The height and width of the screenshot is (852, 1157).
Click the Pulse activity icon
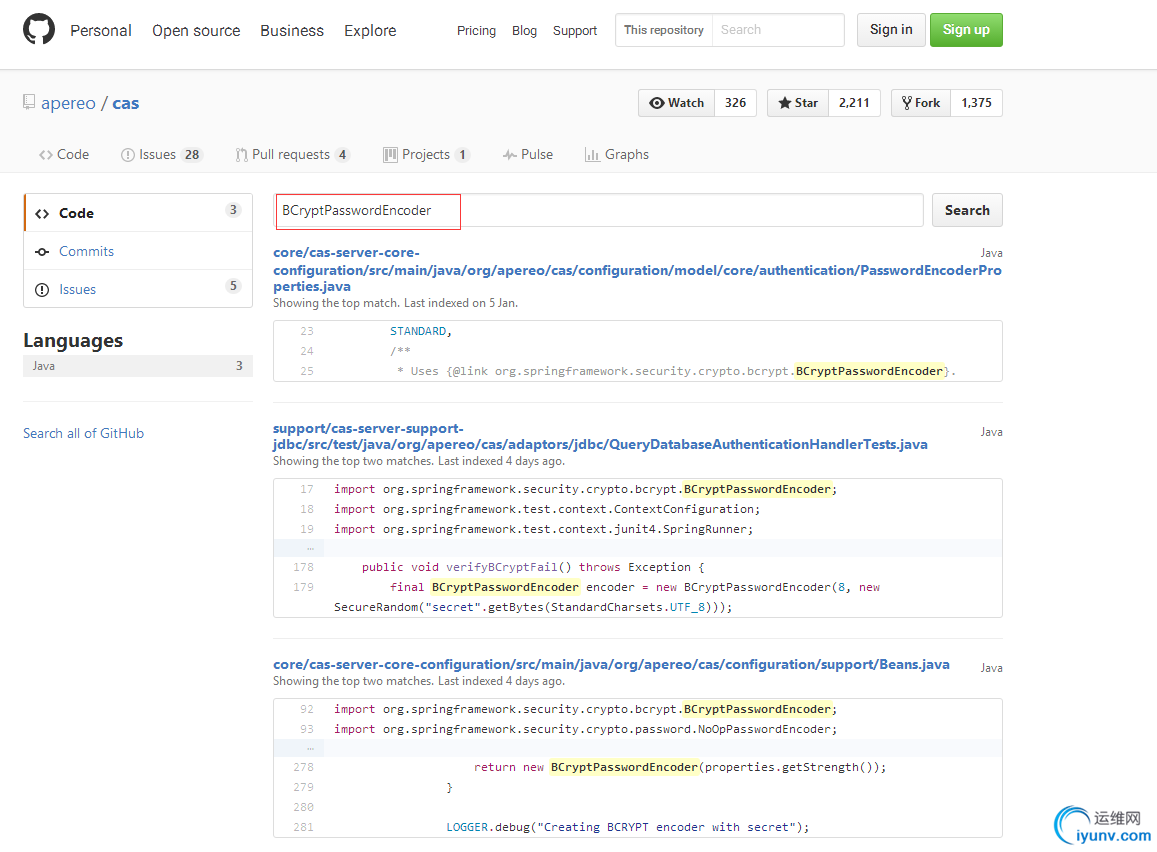pyautogui.click(x=509, y=155)
